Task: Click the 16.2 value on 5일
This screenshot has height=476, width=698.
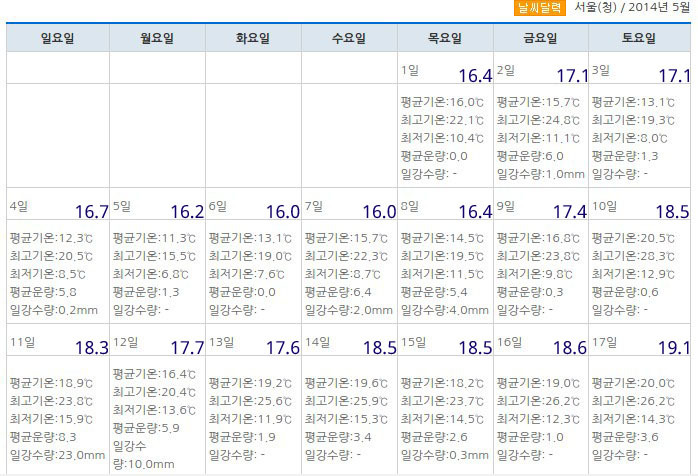Action: (x=187, y=212)
